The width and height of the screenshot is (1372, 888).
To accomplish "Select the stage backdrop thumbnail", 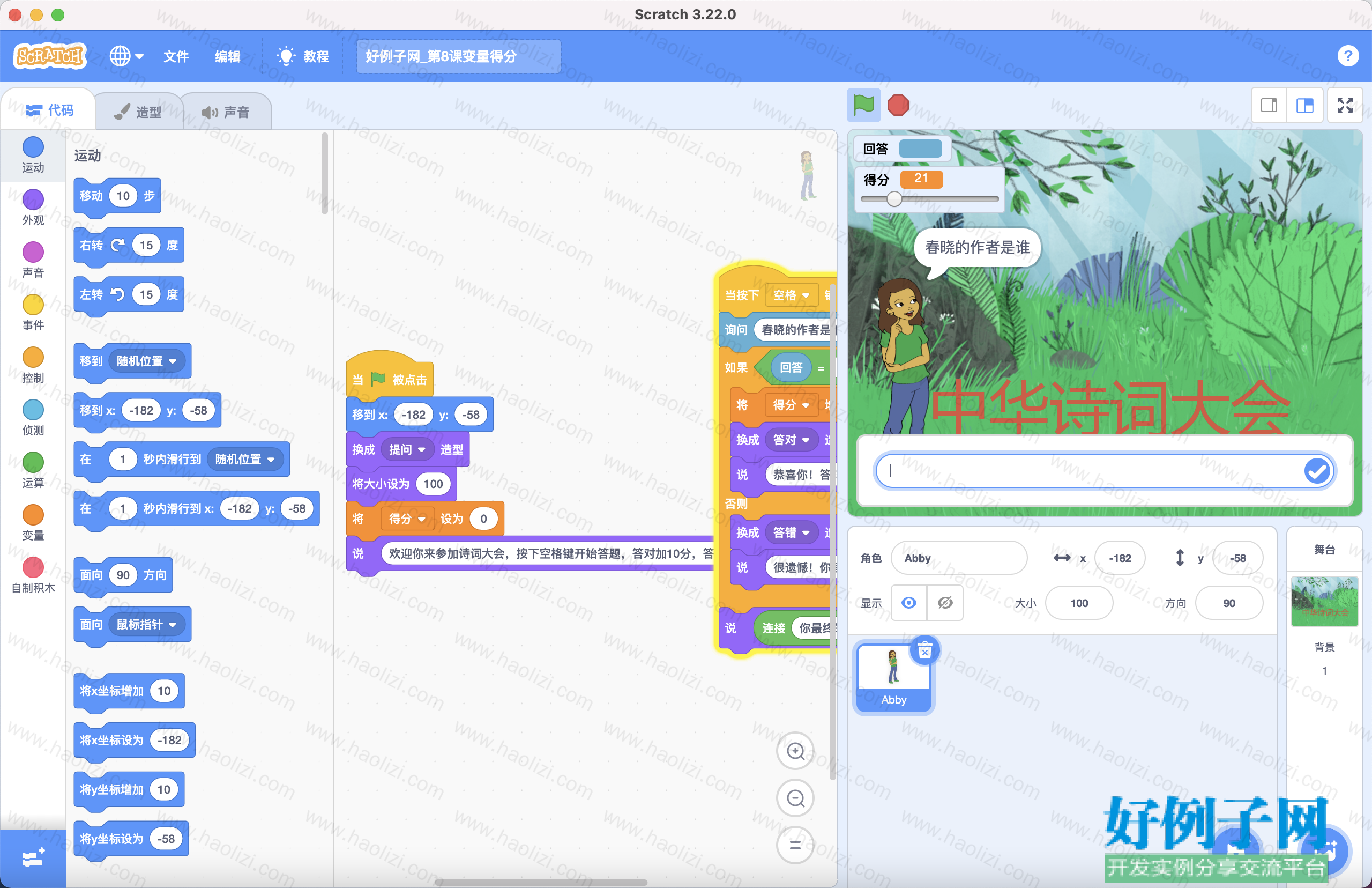I will pyautogui.click(x=1324, y=601).
